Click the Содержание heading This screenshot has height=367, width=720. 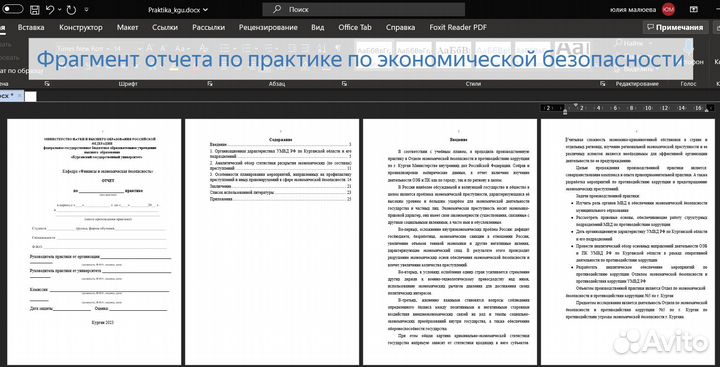(281, 139)
